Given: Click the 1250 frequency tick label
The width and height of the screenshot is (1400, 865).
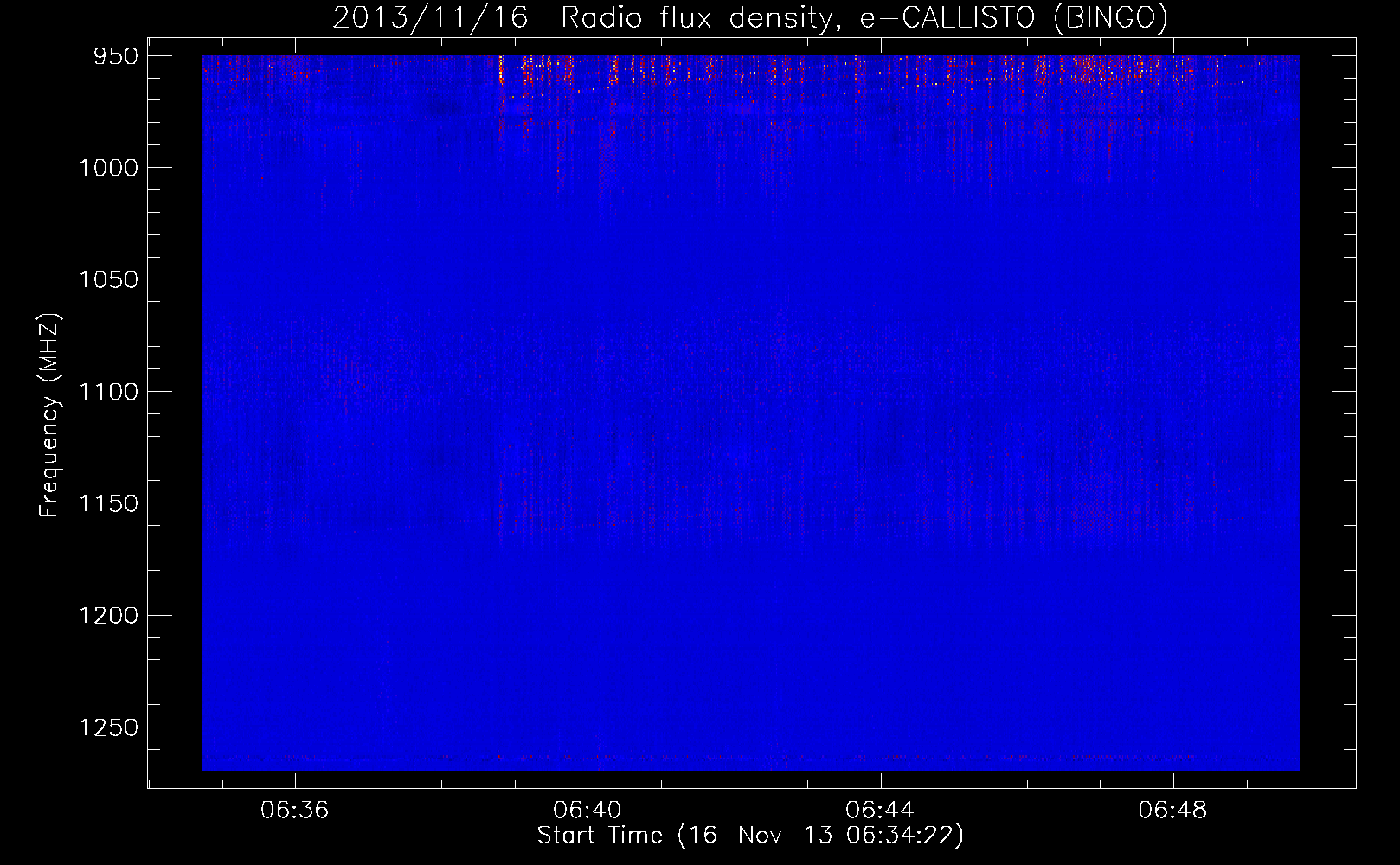Looking at the screenshot, I should click(108, 727).
